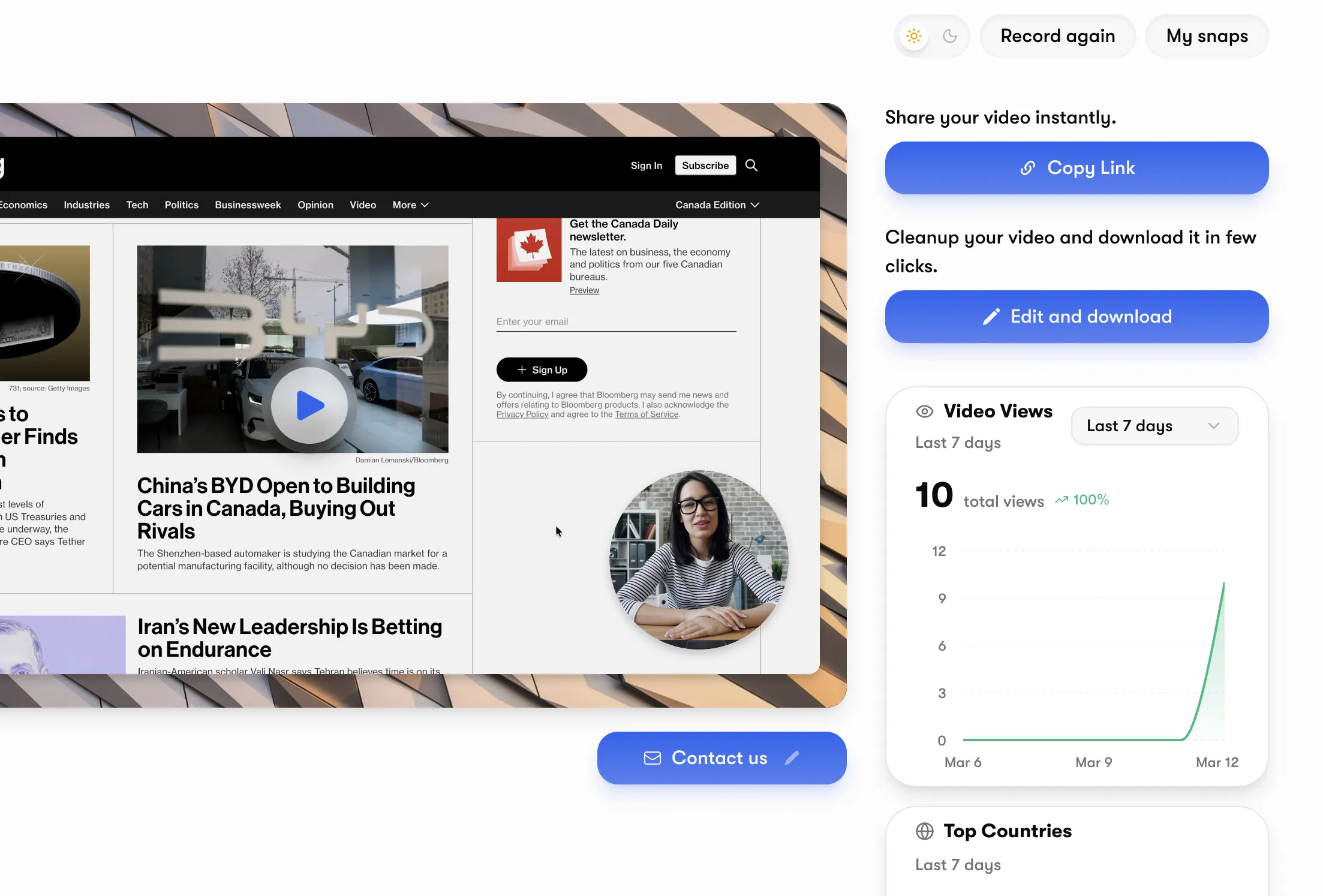Viewport: 1323px width, 896px height.
Task: Click the globe icon beside Top Countries
Action: coord(925,831)
